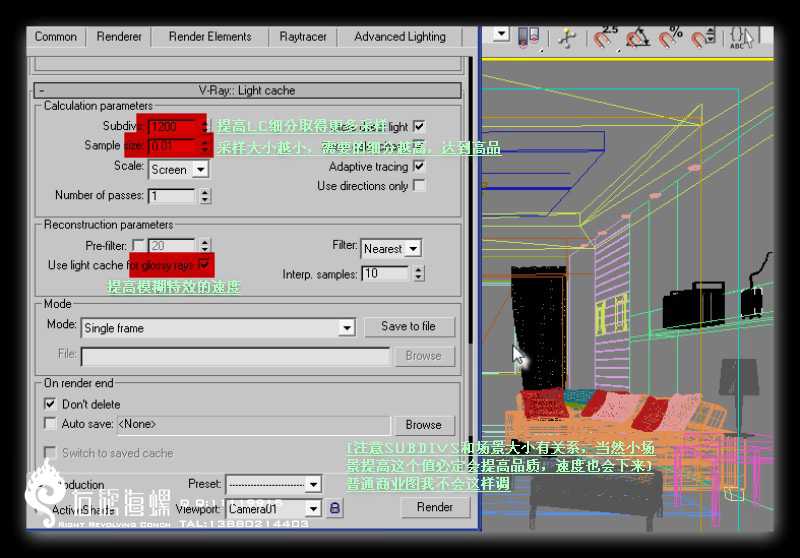This screenshot has width=800, height=558.
Task: Uncheck the Don't delete checkbox
Action: pos(50,404)
